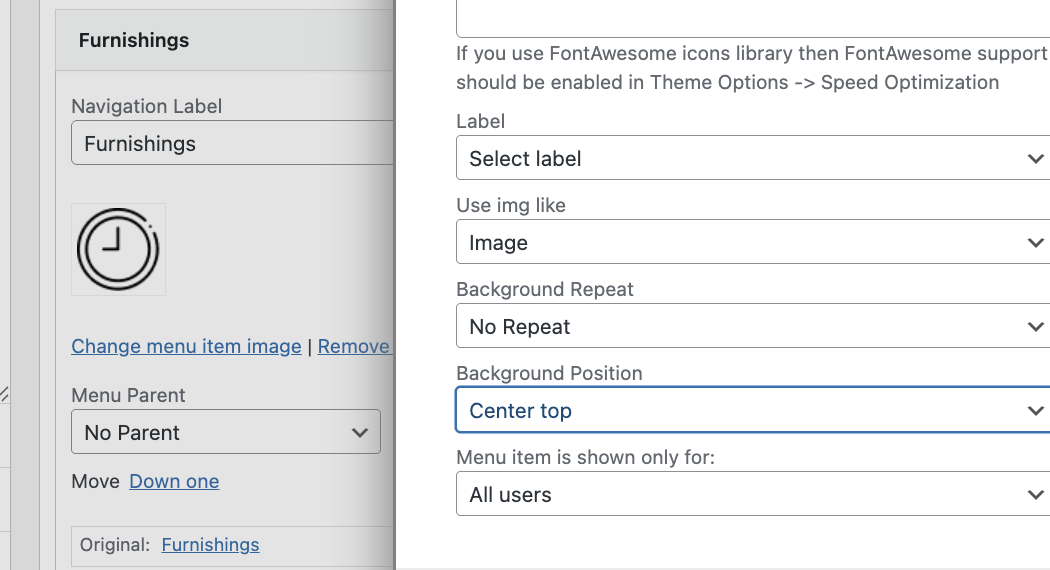The image size is (1050, 570).
Task: Click the Menu Parent caption text
Action: pyautogui.click(x=129, y=395)
